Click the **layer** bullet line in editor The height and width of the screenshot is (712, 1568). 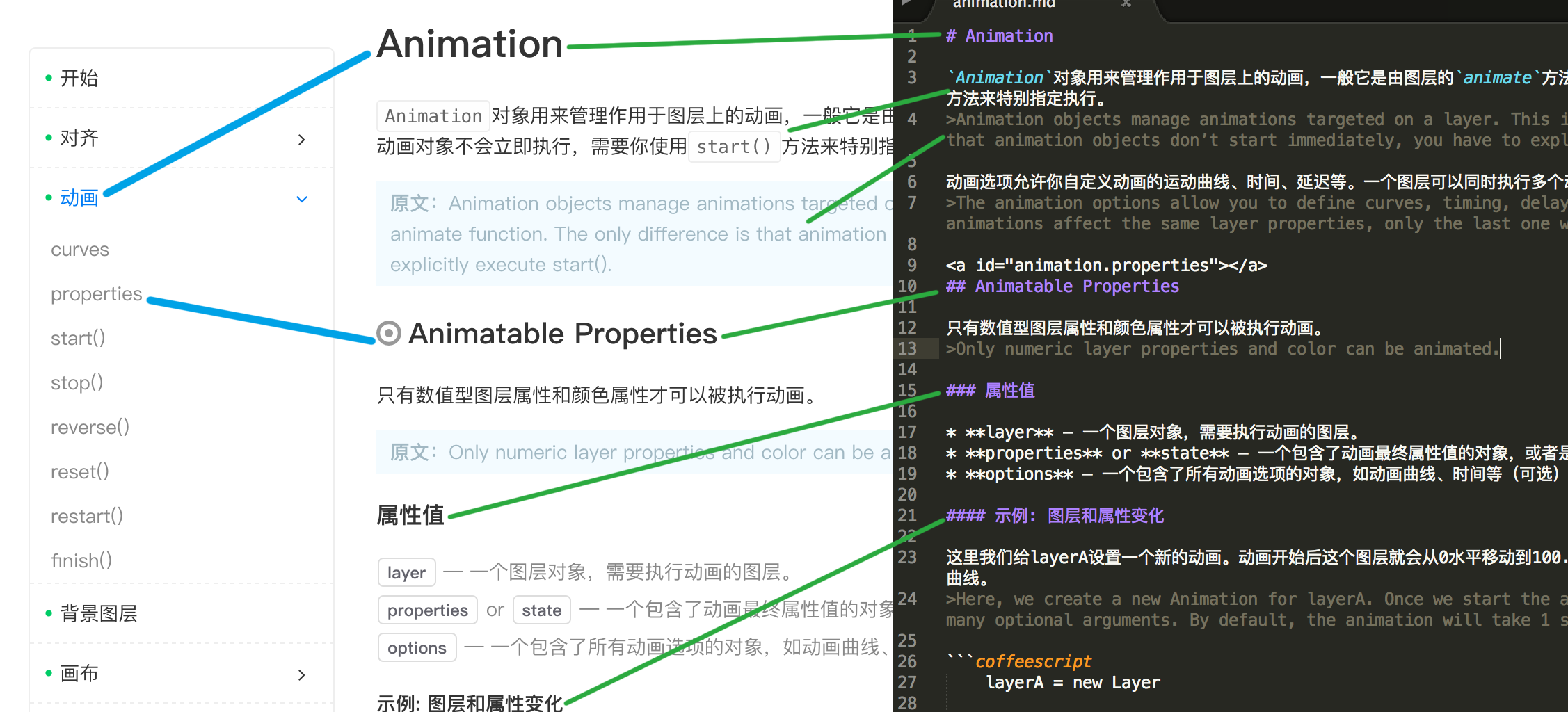[1153, 432]
